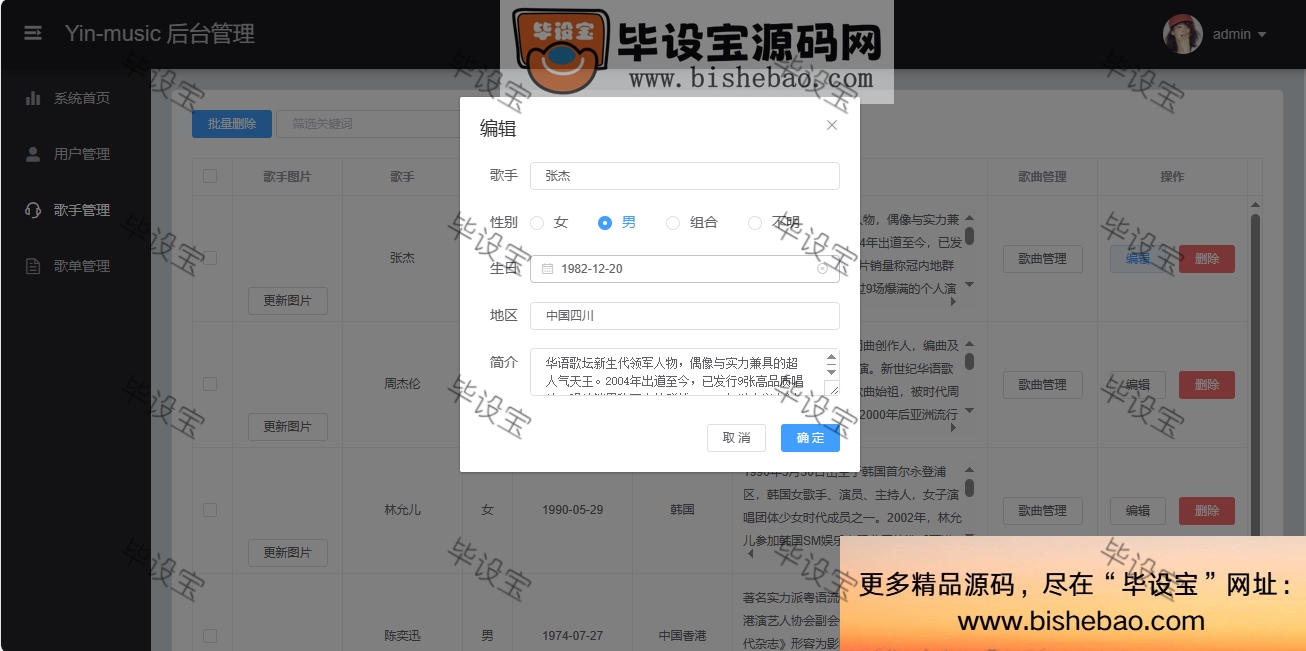Viewport: 1306px width, 651px height.
Task: Click 取消 to cancel edit
Action: pos(736,438)
